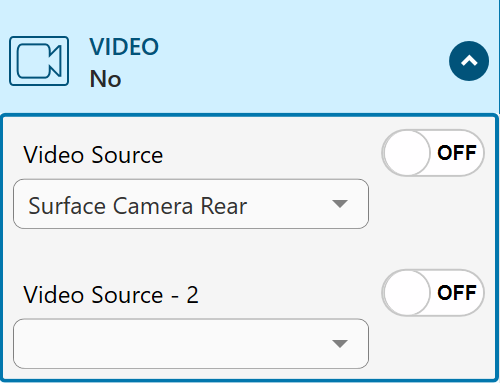This screenshot has height=383, width=500.
Task: Click the light blue VIDEO header bar
Action: pyautogui.click(x=249, y=57)
